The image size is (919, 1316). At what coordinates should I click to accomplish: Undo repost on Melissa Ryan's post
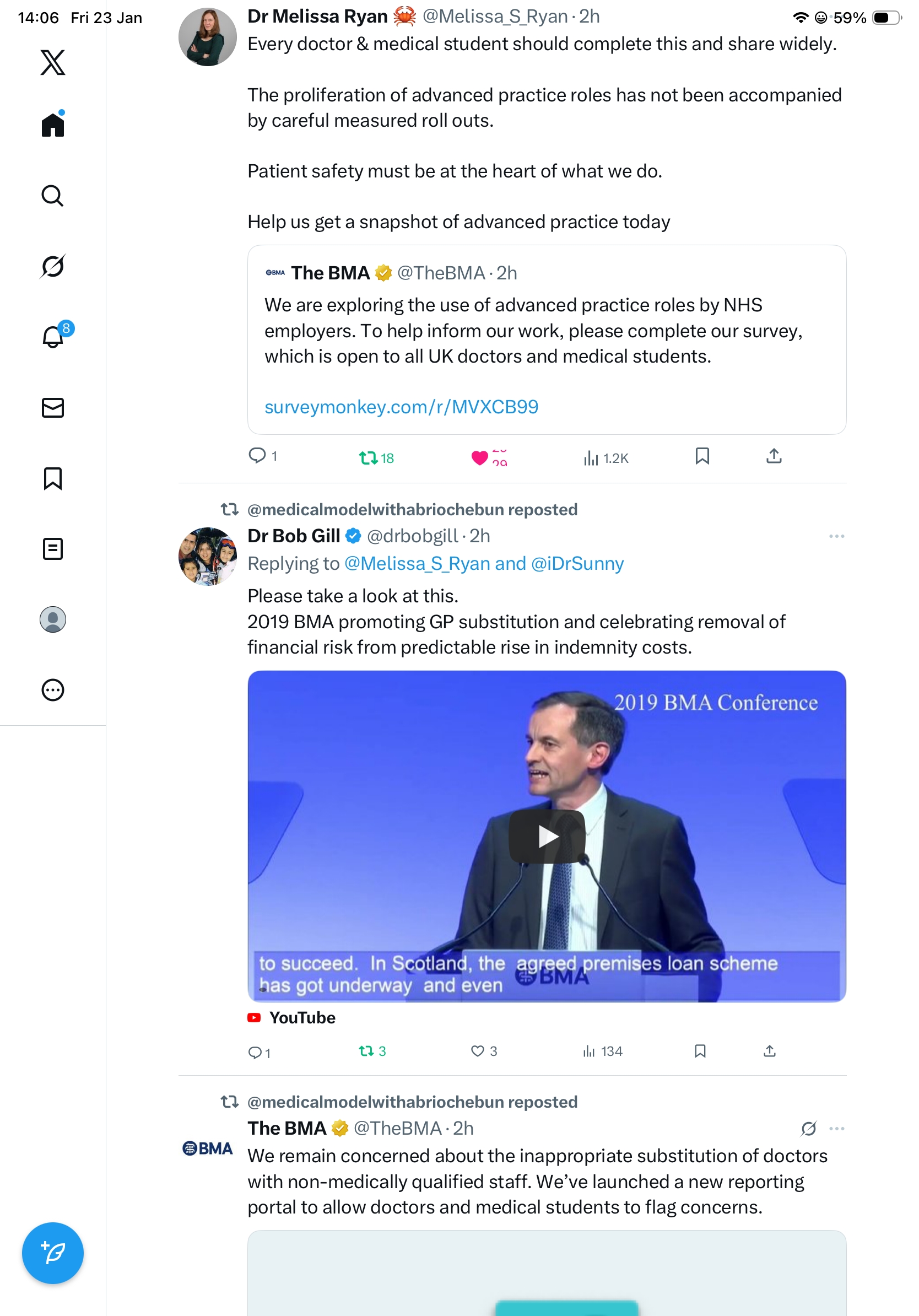(376, 457)
